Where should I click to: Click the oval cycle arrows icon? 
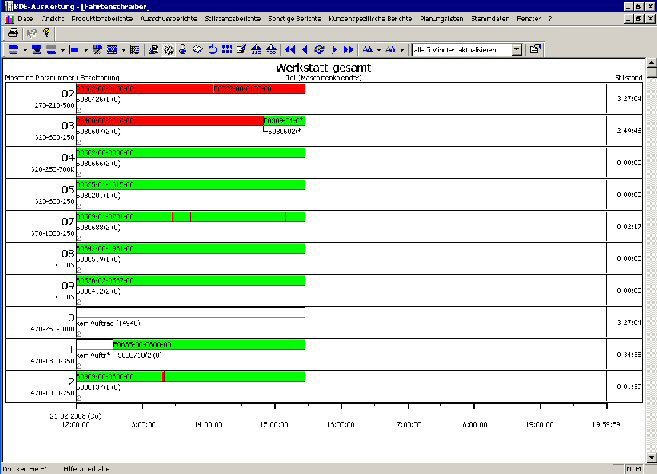point(198,50)
